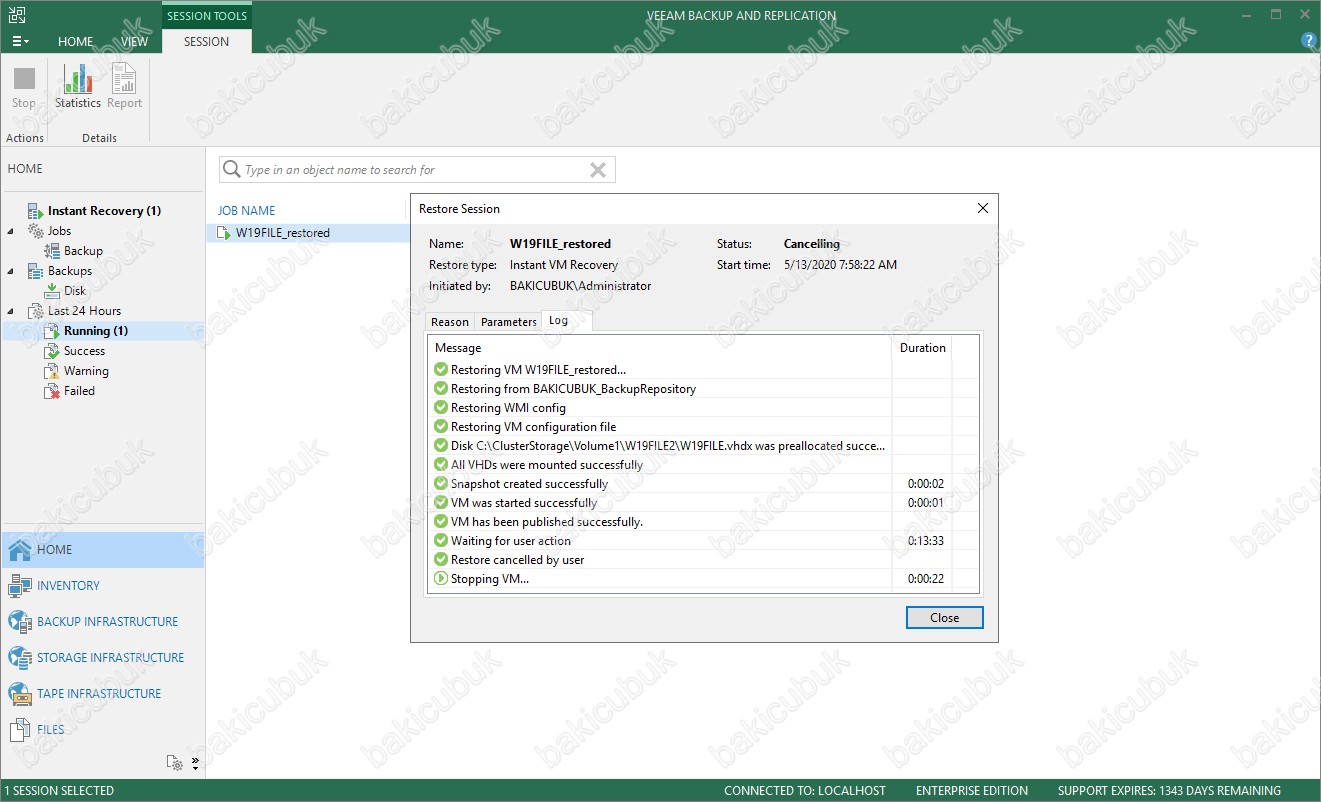Click the Failed red X icon
Screen dimensions: 1321x802
pyautogui.click(x=52, y=391)
